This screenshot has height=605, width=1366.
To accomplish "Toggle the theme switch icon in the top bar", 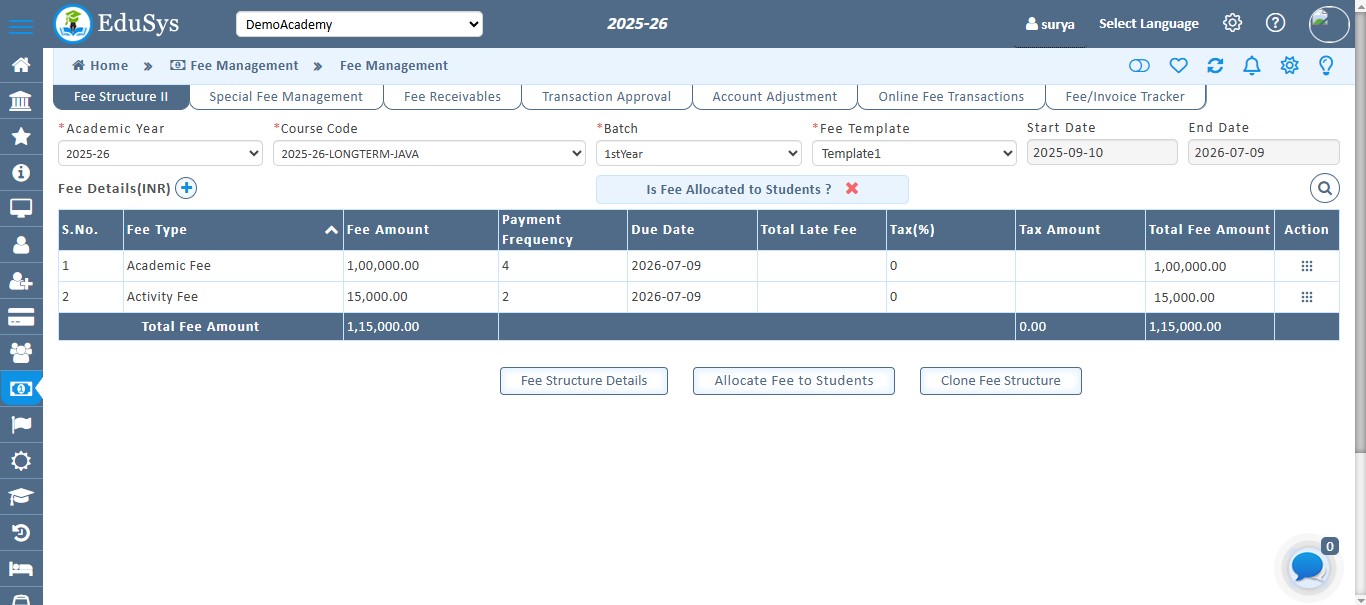I will coord(1140,64).
